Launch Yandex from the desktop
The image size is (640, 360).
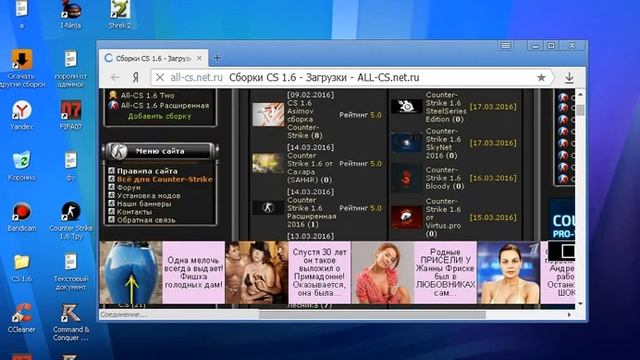pos(22,115)
